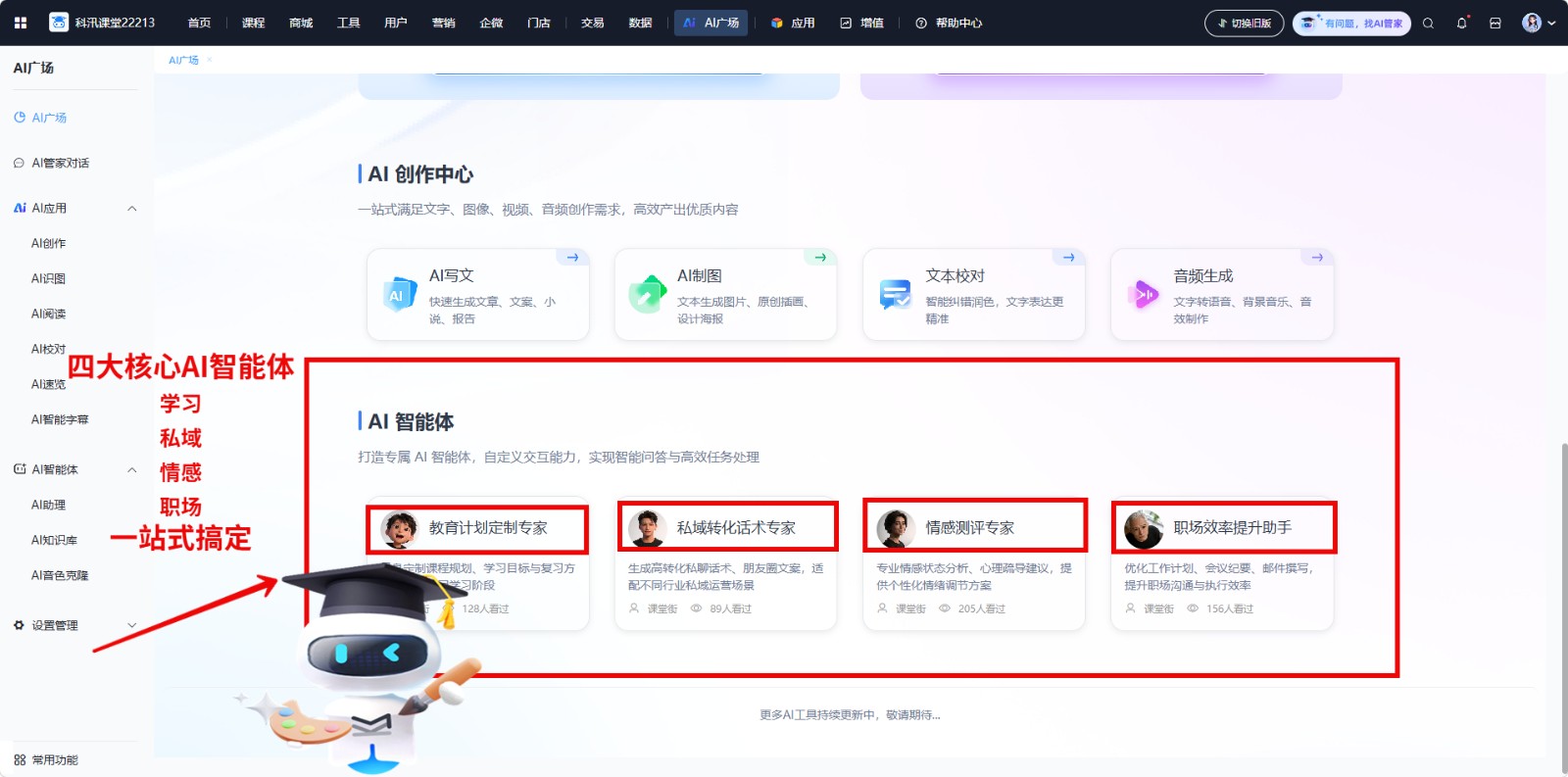Close the AI广场 page tab
The width and height of the screenshot is (1568, 777).
click(210, 60)
